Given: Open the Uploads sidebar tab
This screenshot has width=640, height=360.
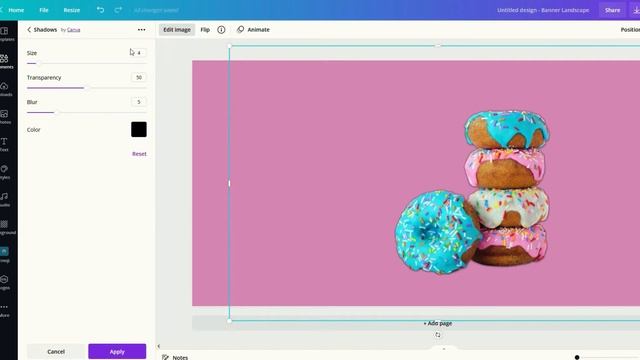Looking at the screenshot, I should click(x=5, y=89).
